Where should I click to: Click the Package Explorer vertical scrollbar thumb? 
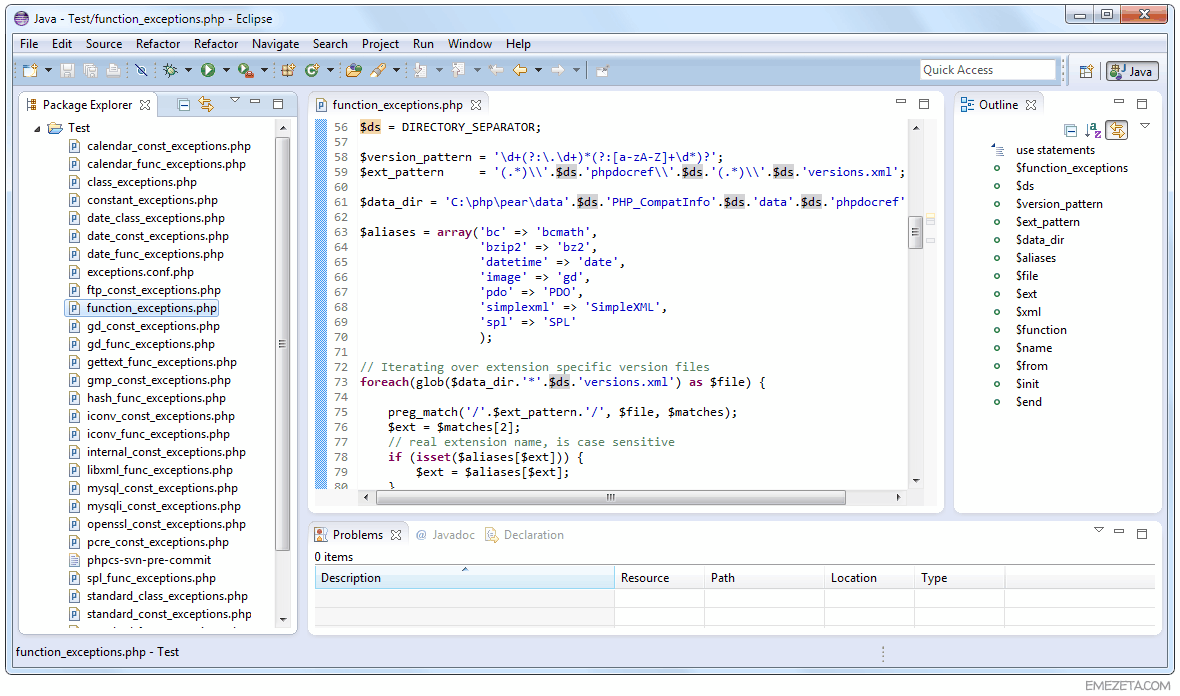click(x=282, y=344)
